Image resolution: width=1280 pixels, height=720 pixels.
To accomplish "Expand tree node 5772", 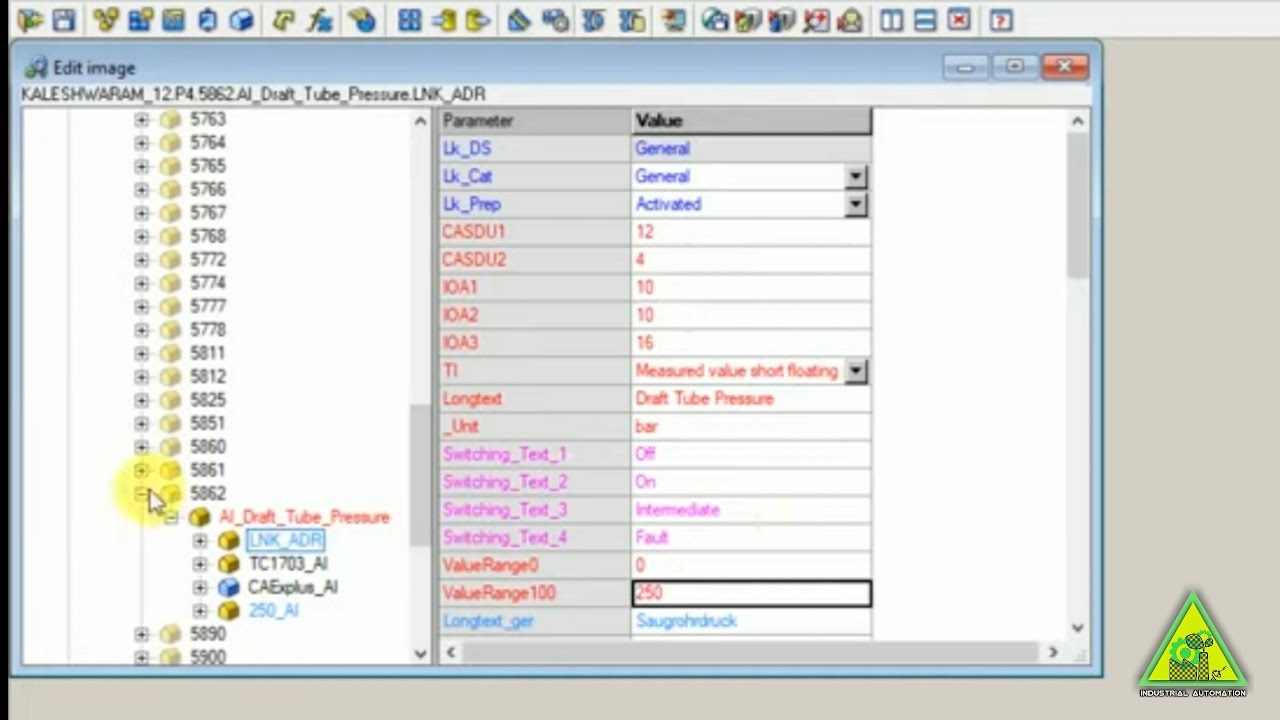I will point(141,260).
